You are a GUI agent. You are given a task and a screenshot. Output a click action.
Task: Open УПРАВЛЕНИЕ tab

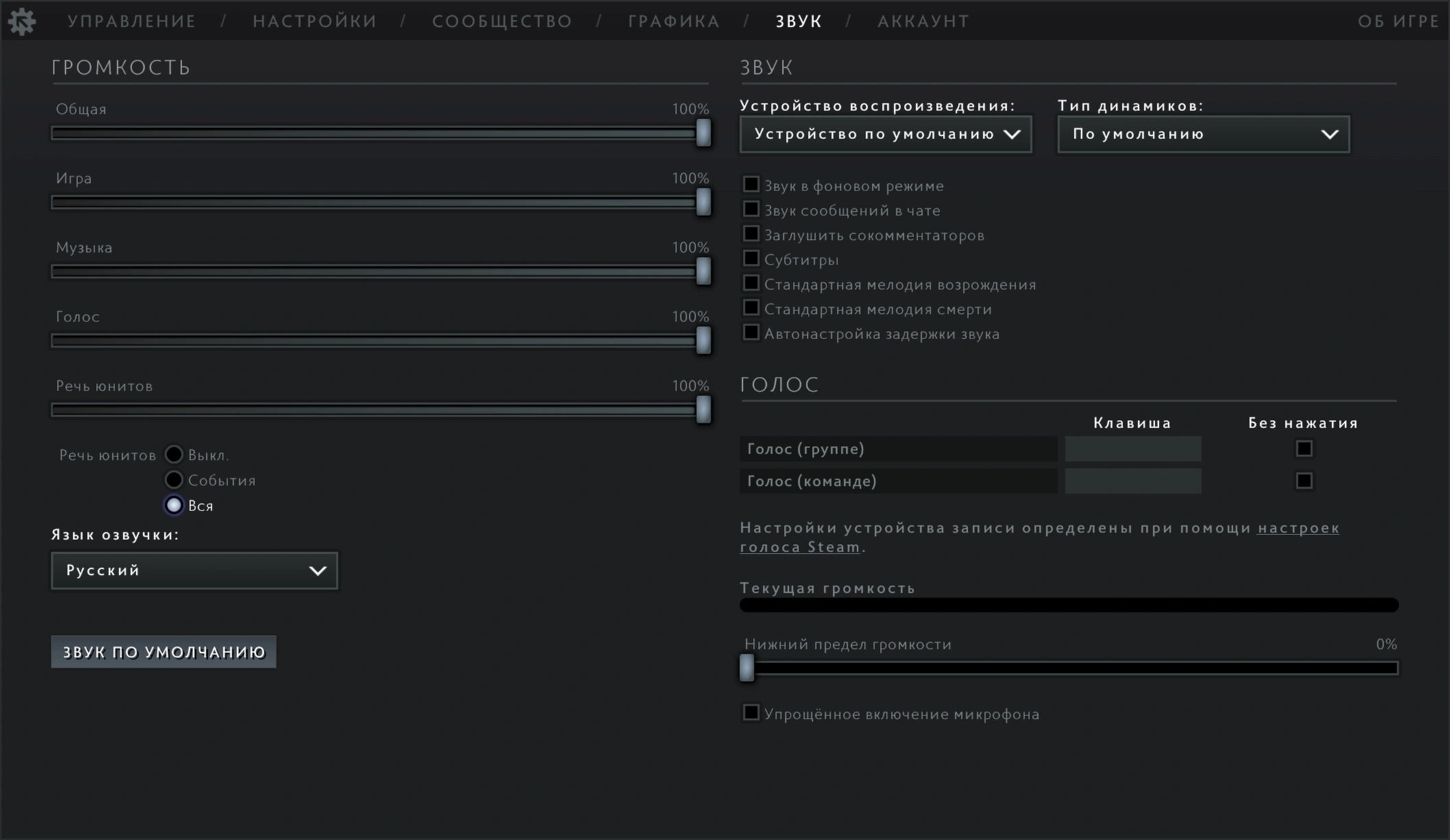pyautogui.click(x=132, y=21)
